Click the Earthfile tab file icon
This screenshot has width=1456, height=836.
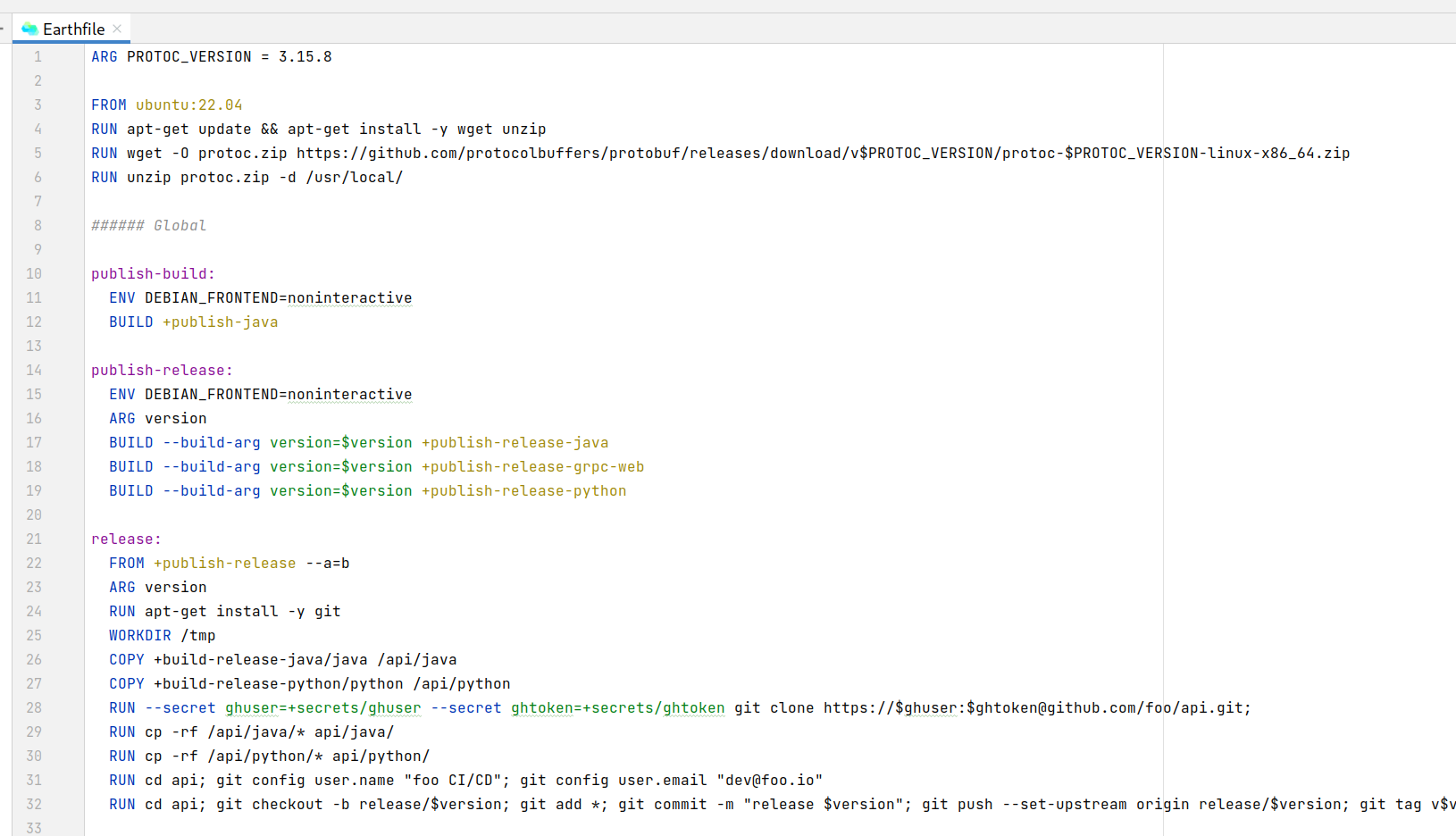(29, 29)
